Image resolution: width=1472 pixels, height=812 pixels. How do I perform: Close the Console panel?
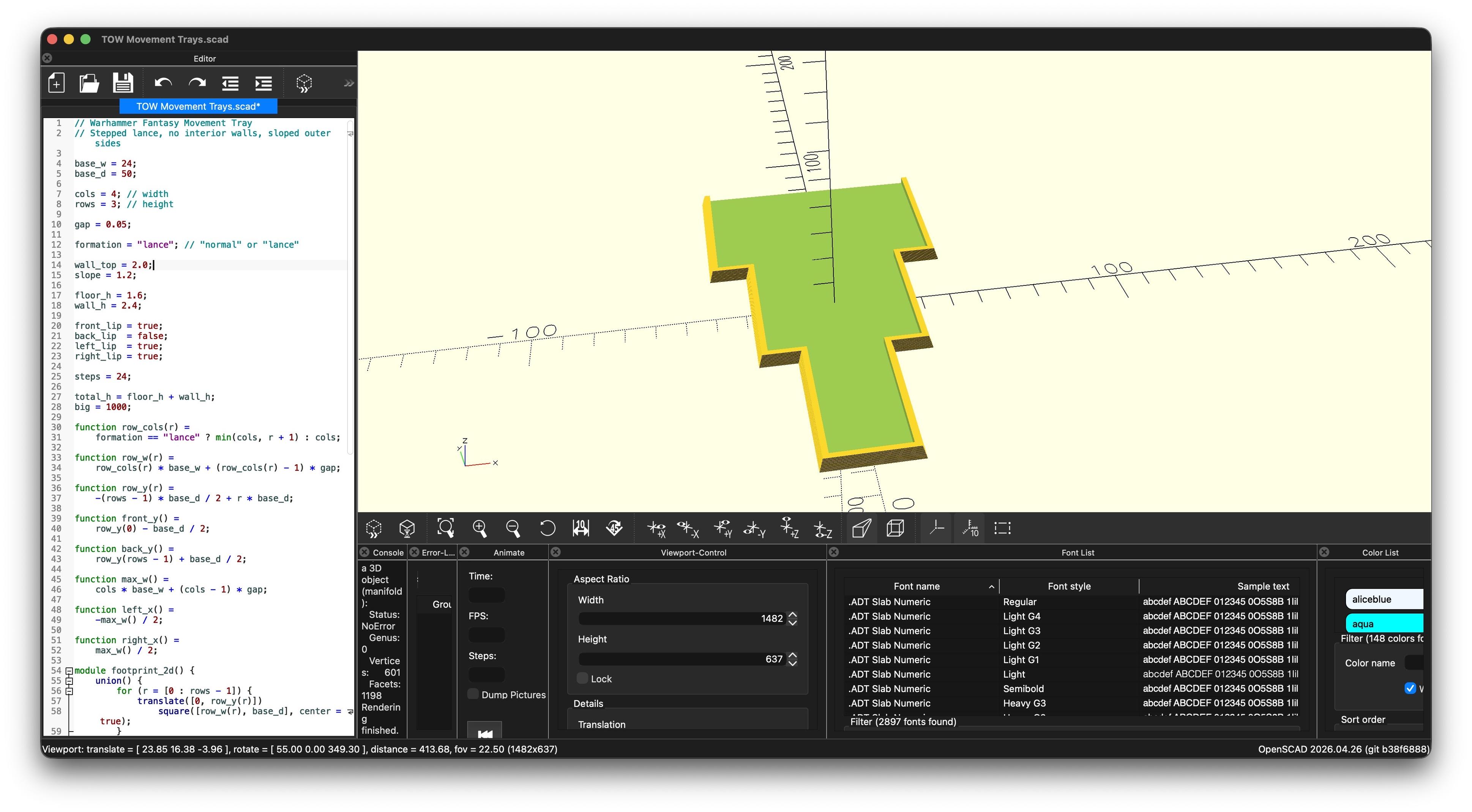click(364, 552)
